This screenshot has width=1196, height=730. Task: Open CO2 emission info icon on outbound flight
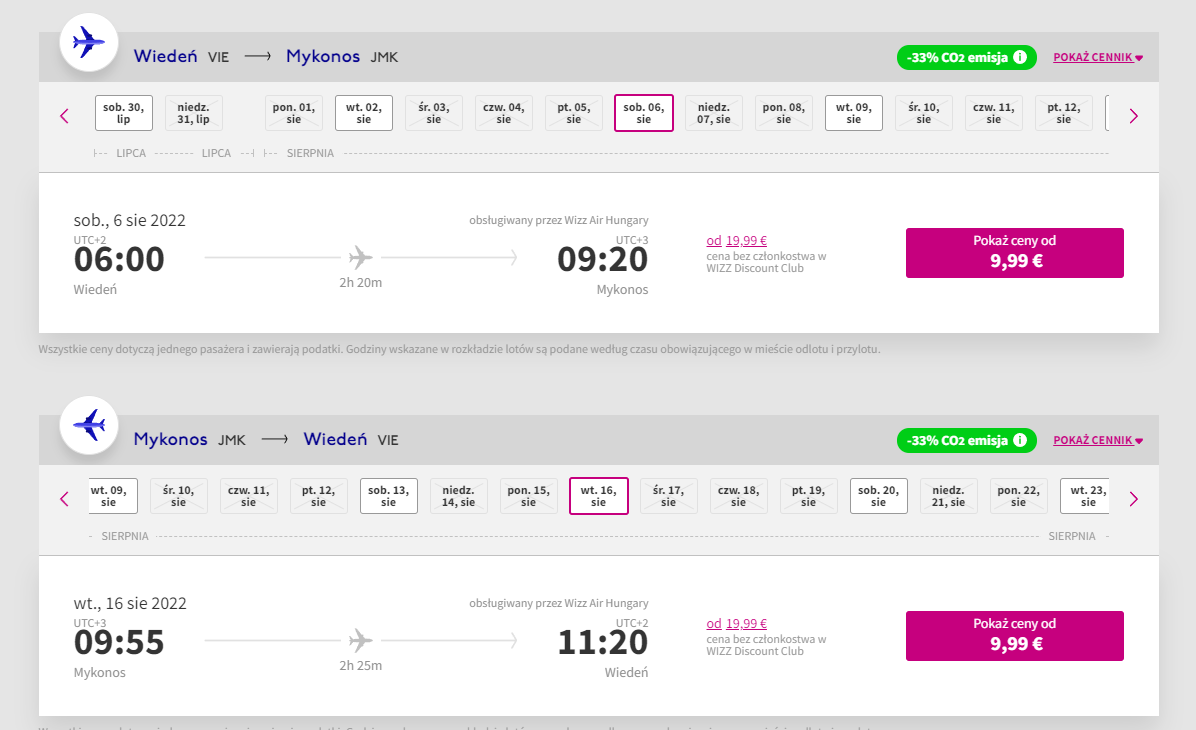point(1020,57)
